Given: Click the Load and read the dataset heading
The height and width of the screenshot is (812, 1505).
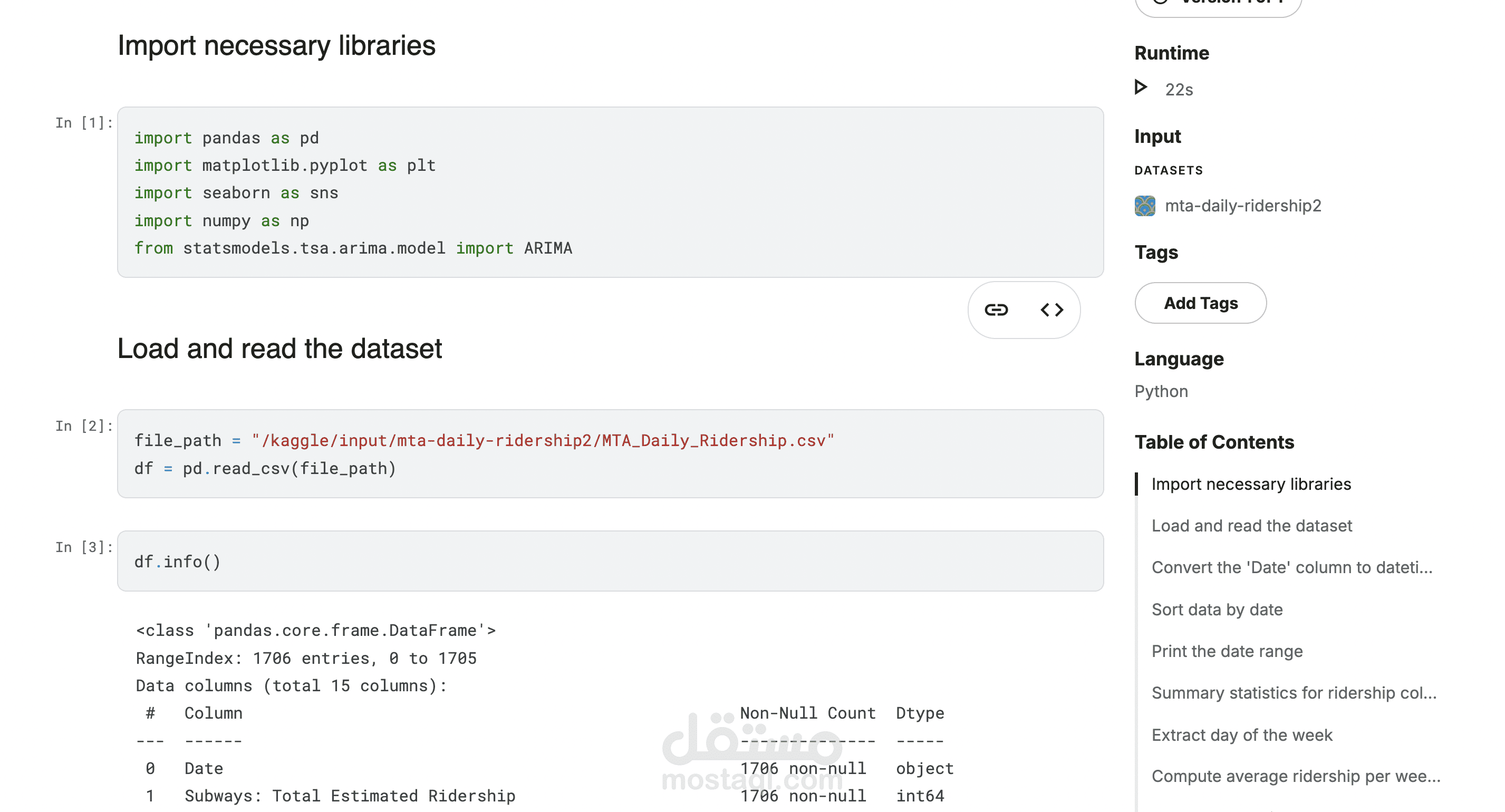Looking at the screenshot, I should 279,349.
